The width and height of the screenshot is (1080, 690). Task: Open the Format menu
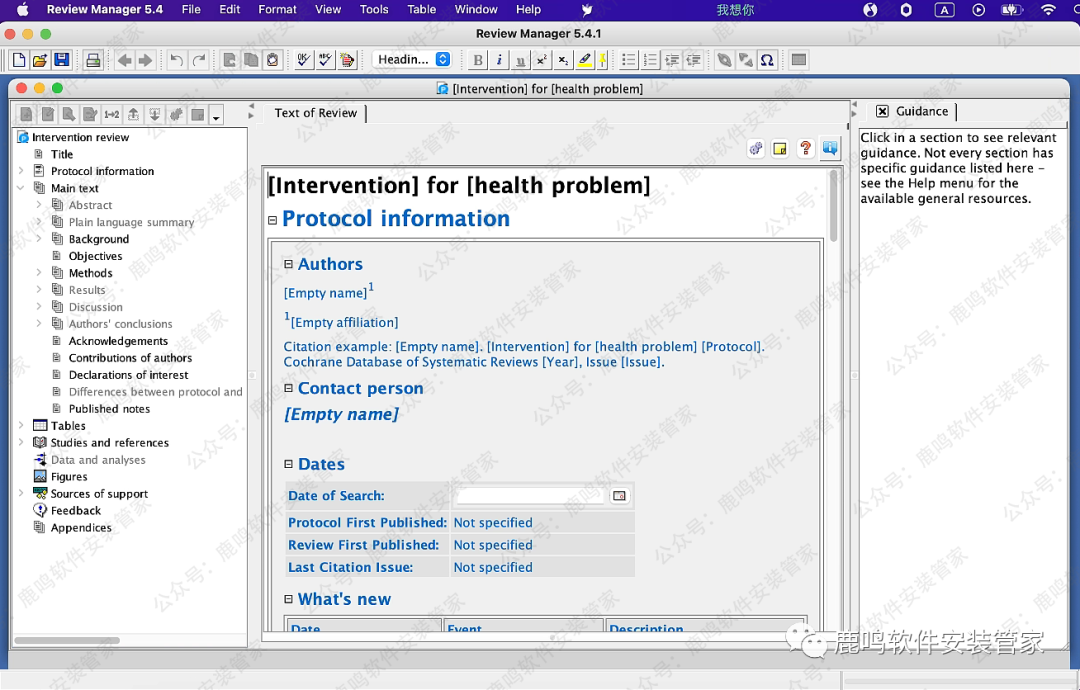click(x=277, y=9)
